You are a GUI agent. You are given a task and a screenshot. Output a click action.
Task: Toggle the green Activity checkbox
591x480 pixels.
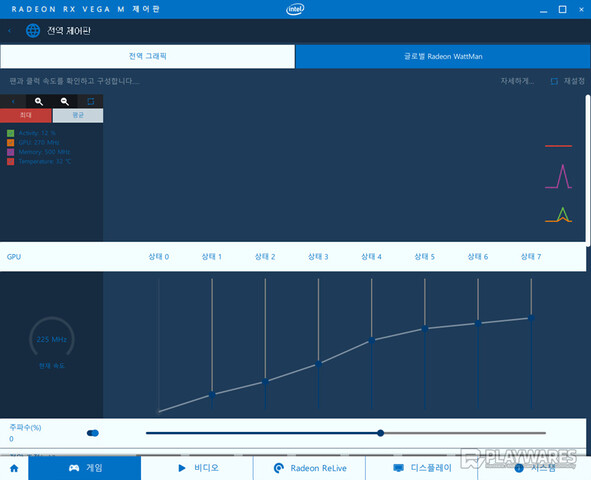(11, 133)
